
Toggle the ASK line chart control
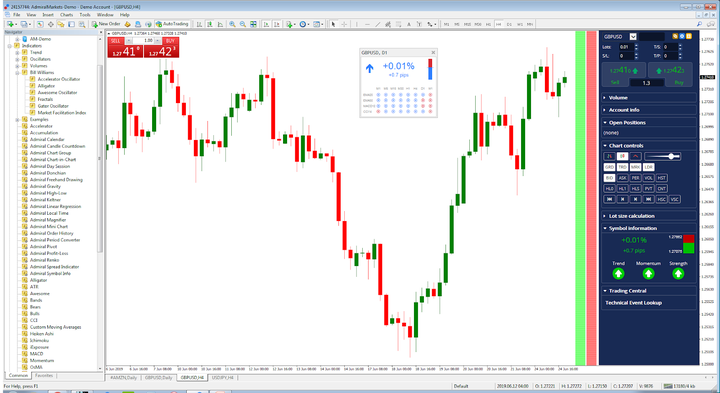(622, 178)
